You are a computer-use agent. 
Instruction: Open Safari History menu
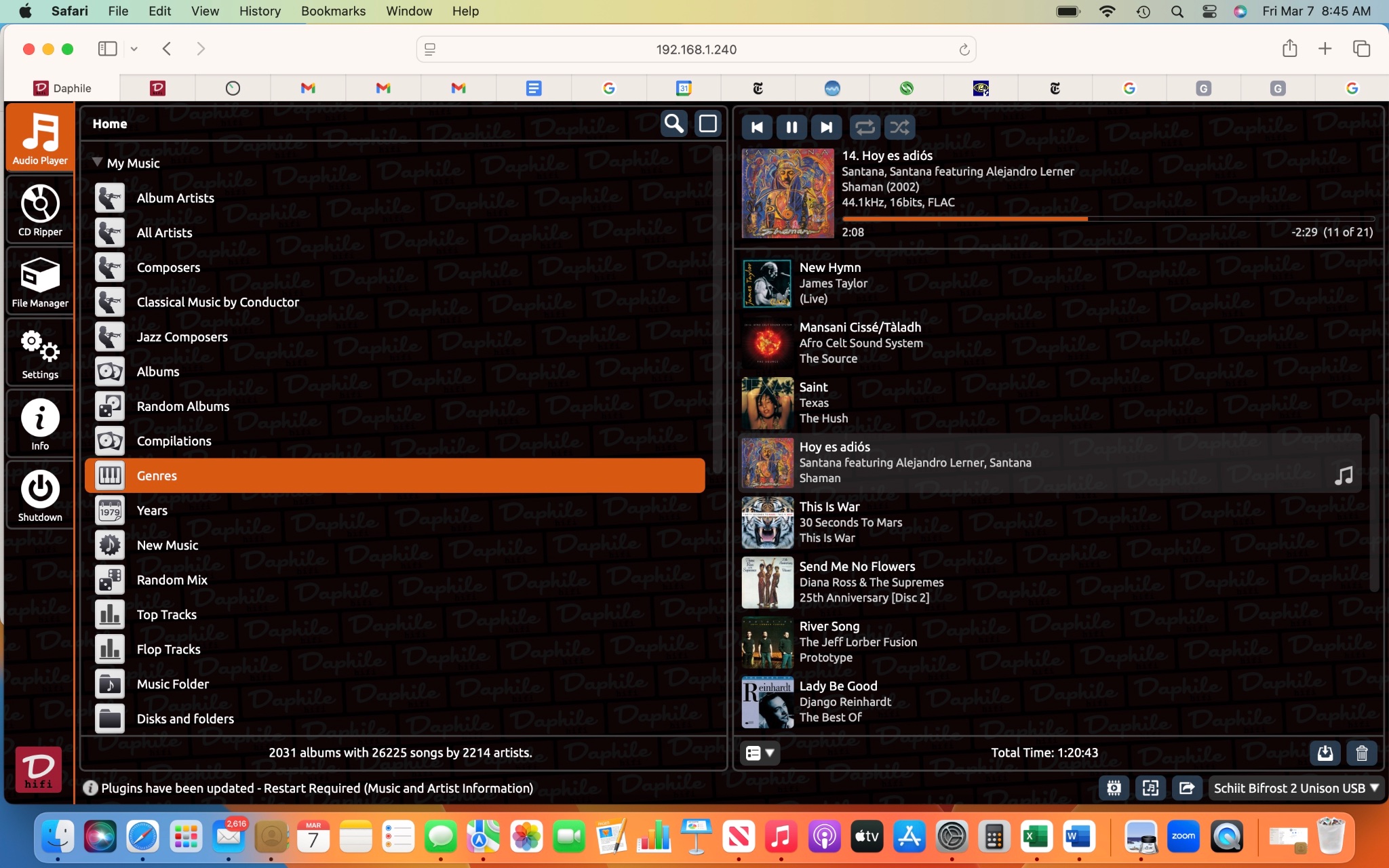coord(260,11)
